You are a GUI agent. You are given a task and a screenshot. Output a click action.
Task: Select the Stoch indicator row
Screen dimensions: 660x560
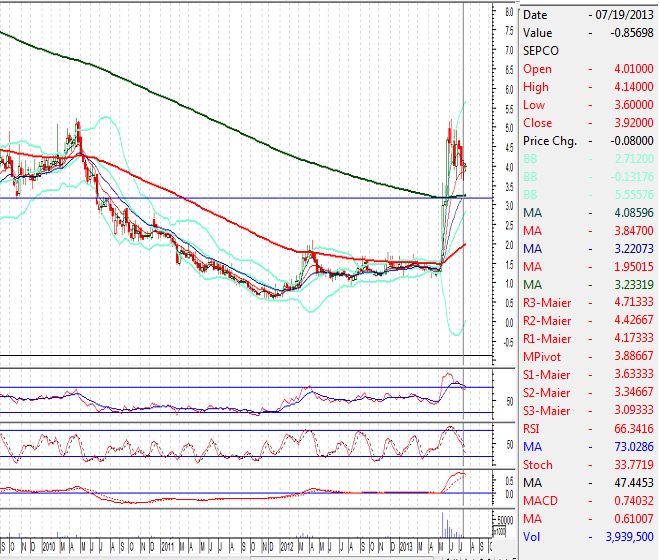(x=588, y=465)
